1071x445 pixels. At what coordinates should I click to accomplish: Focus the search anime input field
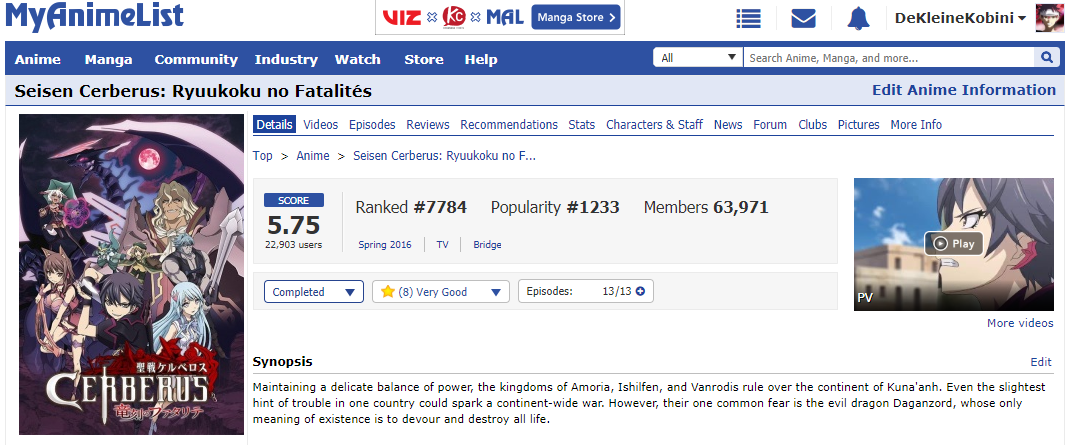tap(889, 58)
